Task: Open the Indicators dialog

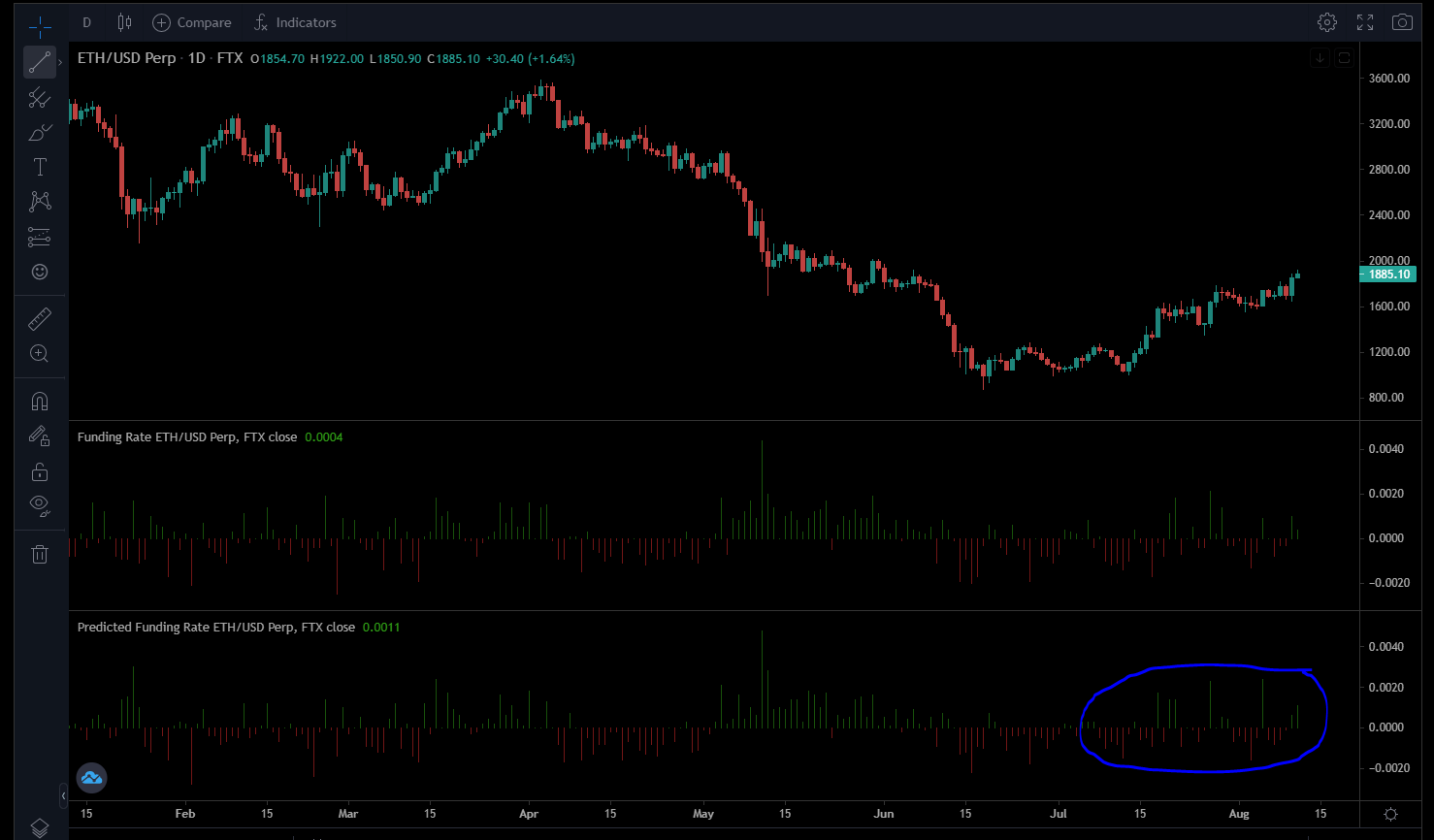Action: click(x=295, y=22)
